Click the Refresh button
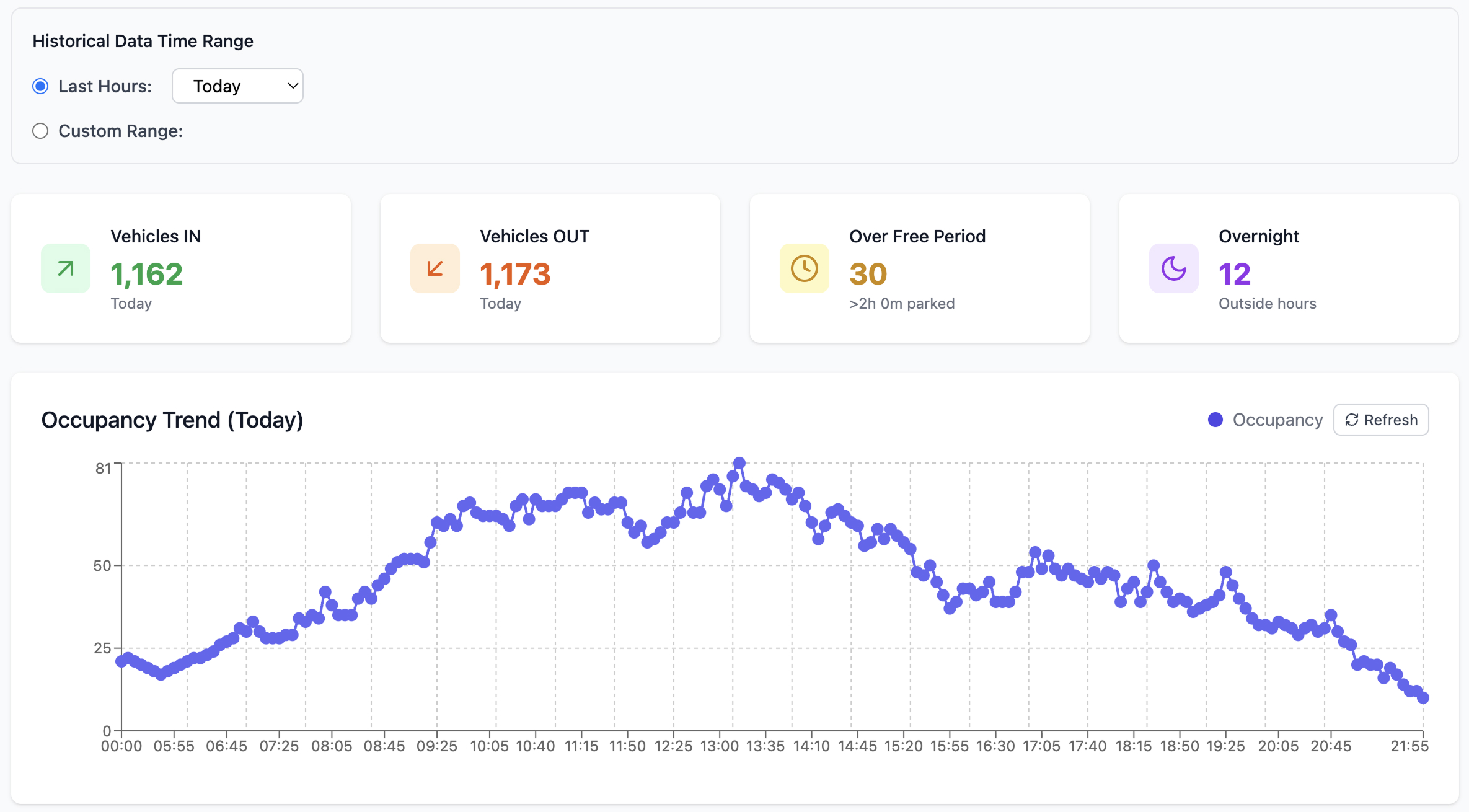 [x=1380, y=420]
